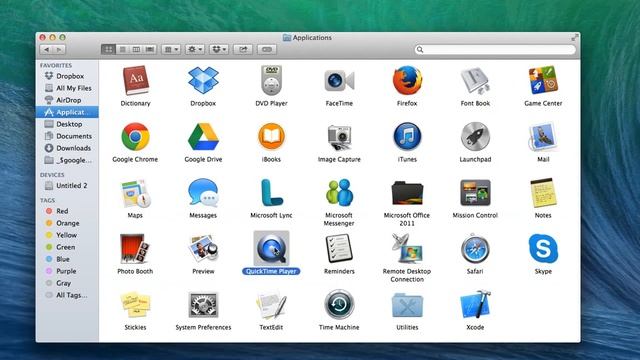Screen dimensions: 640x360
Task: Select the Remote Desktop Connection icon
Action: [x=407, y=249]
